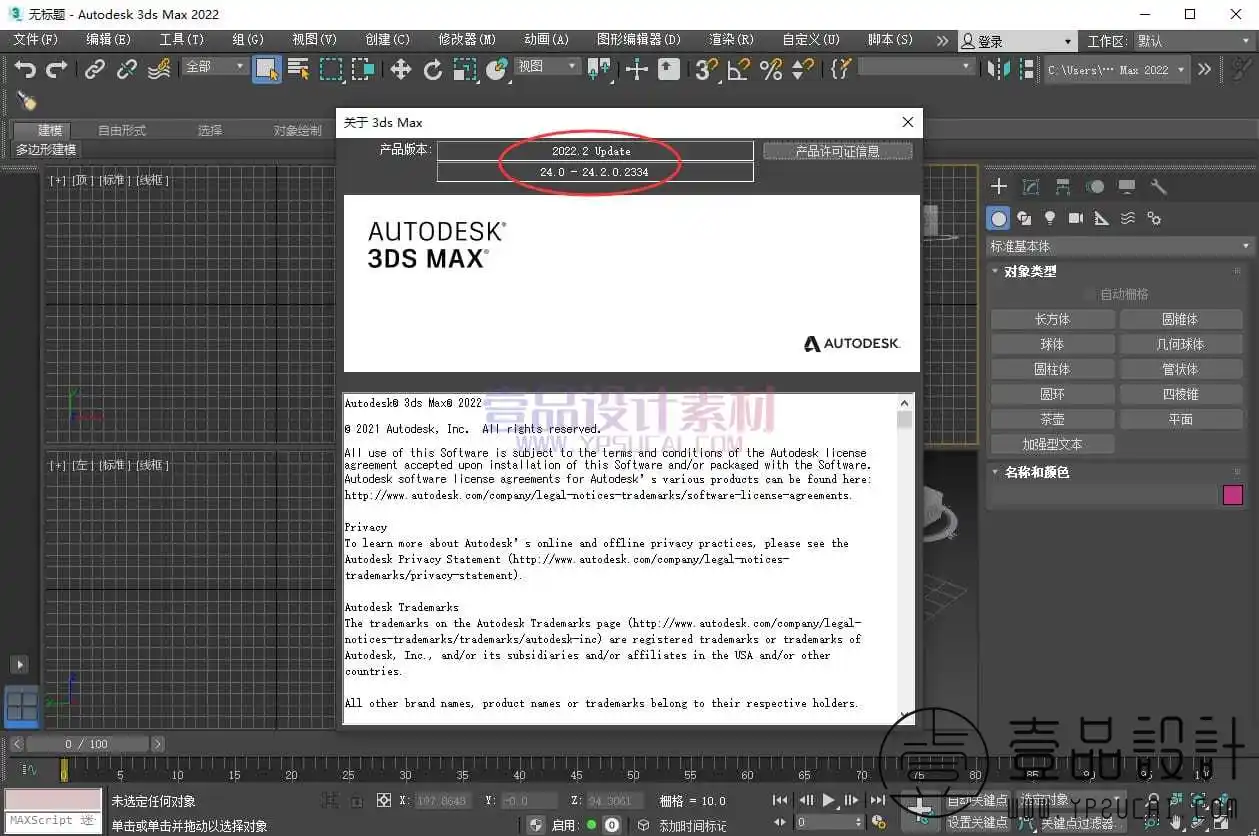Open the Display tab (monitor icon)

point(1127,187)
